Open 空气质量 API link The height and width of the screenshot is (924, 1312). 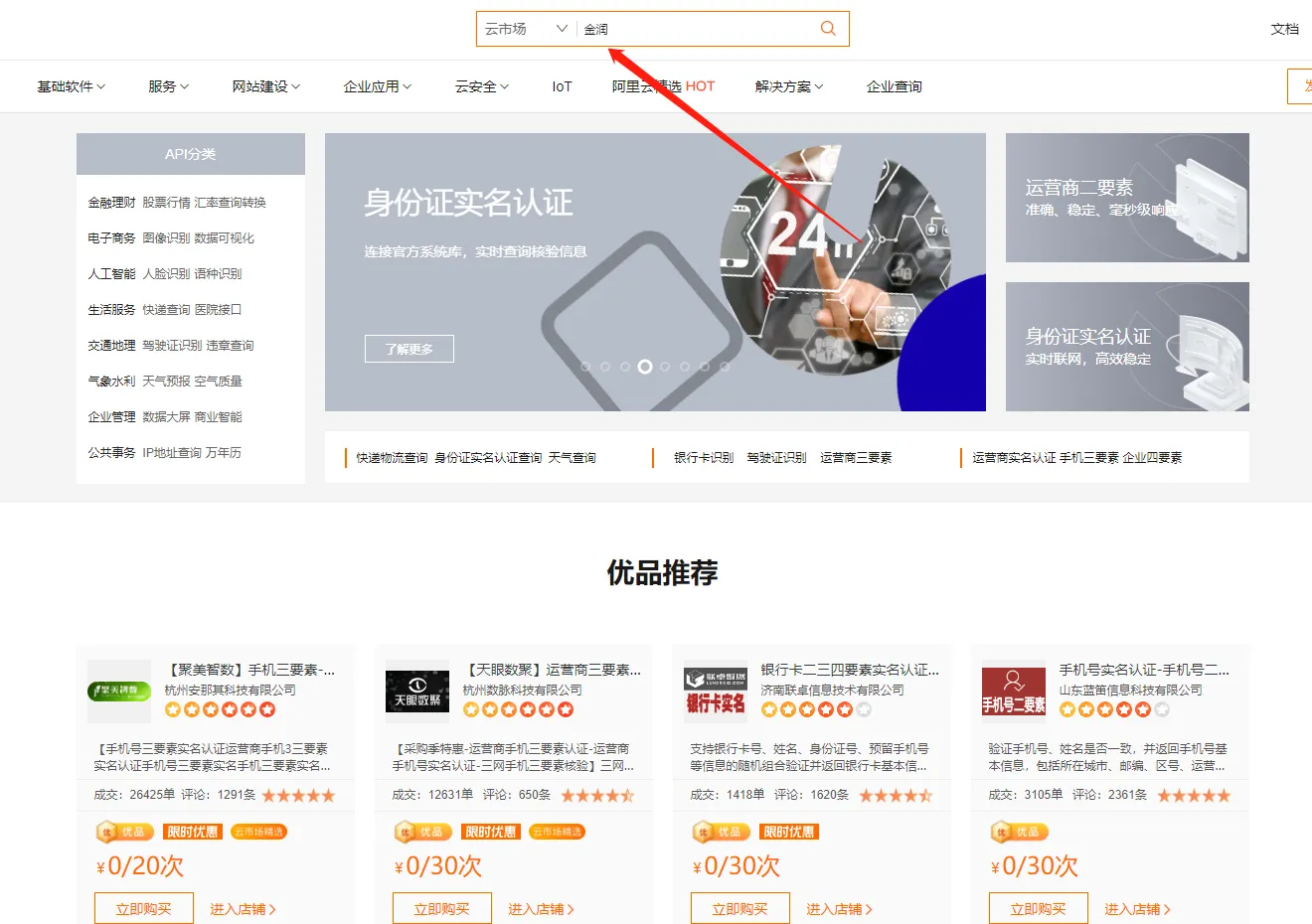pos(219,382)
